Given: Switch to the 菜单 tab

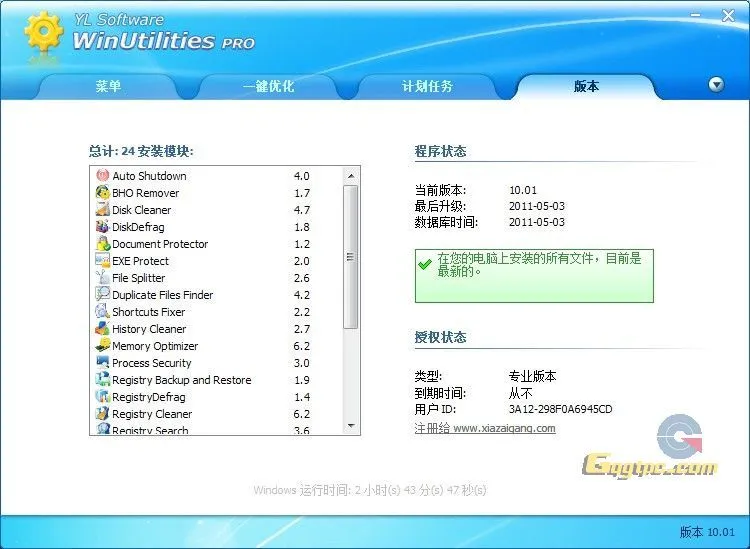Looking at the screenshot, I should [108, 87].
